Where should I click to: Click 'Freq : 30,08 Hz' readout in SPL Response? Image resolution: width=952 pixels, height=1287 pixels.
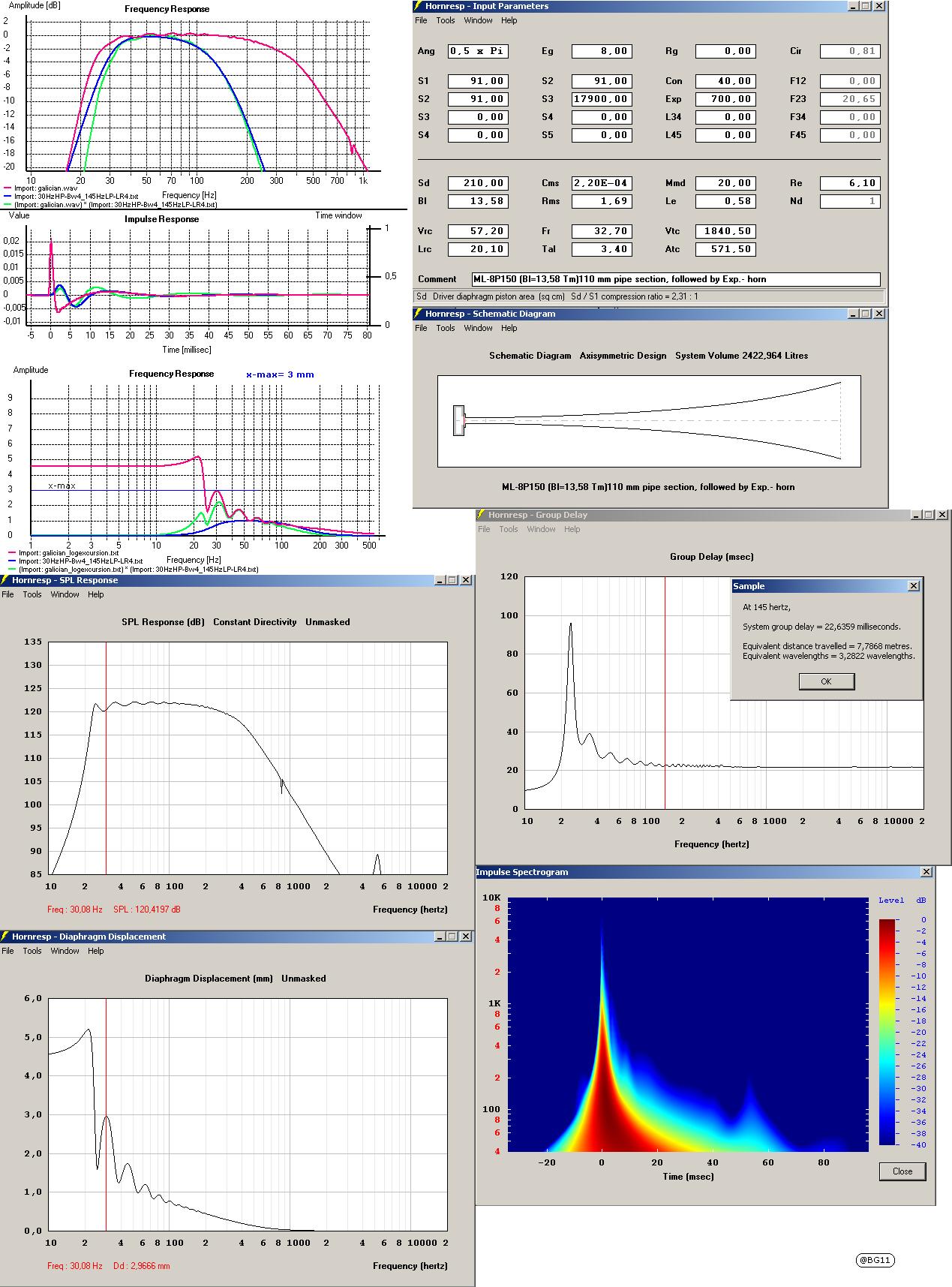[x=74, y=910]
